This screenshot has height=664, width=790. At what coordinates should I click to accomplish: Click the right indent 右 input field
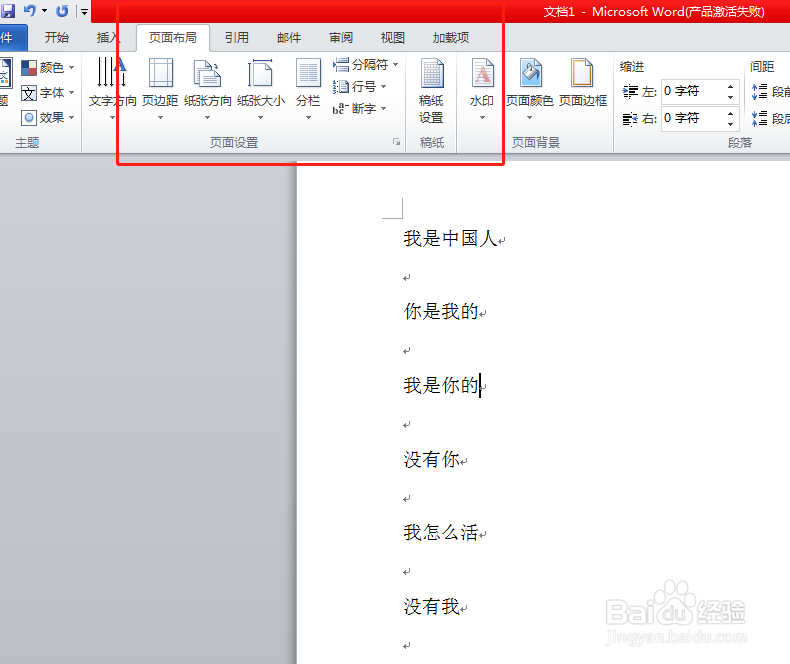[692, 118]
